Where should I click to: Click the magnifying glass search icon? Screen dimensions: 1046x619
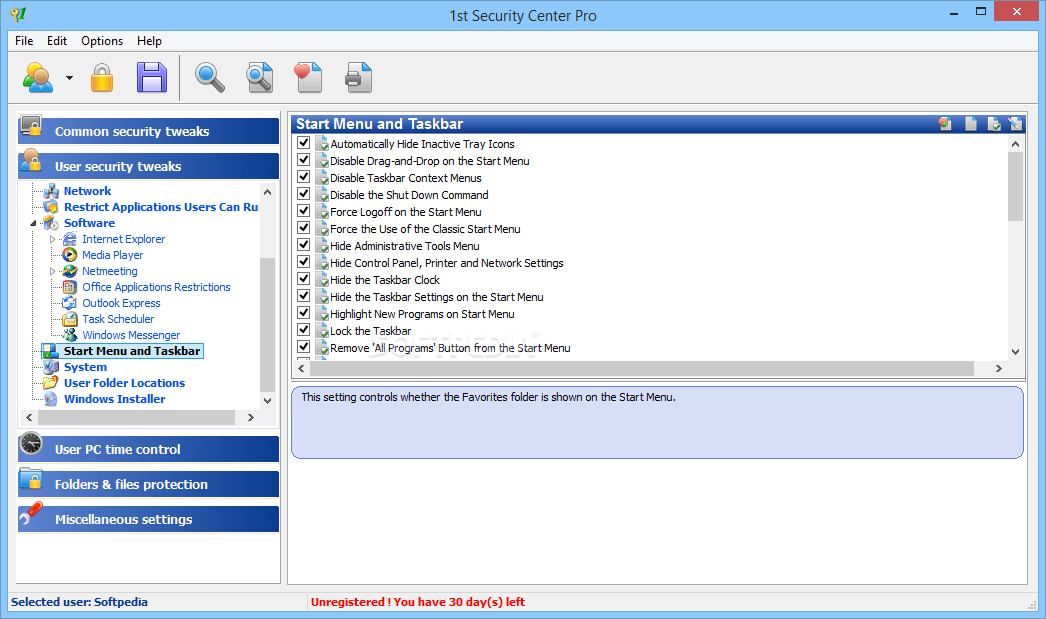tap(209, 77)
